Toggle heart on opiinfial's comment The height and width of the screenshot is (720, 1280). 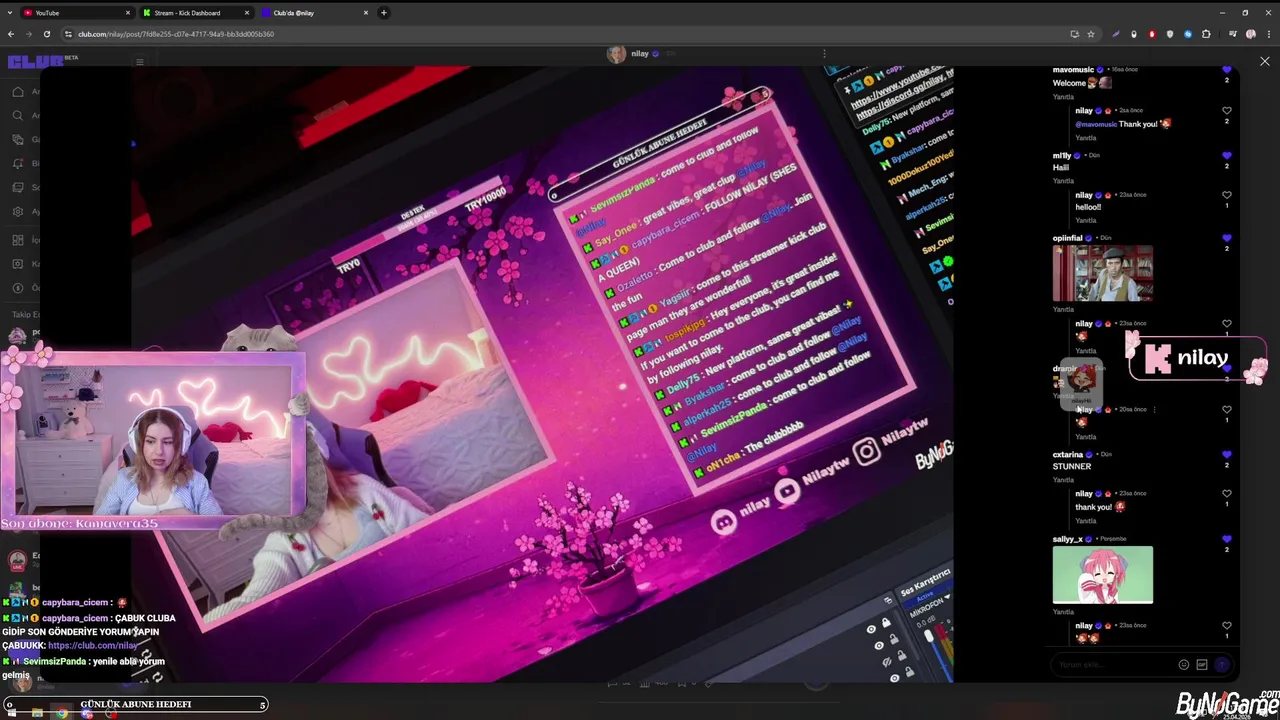1227,238
